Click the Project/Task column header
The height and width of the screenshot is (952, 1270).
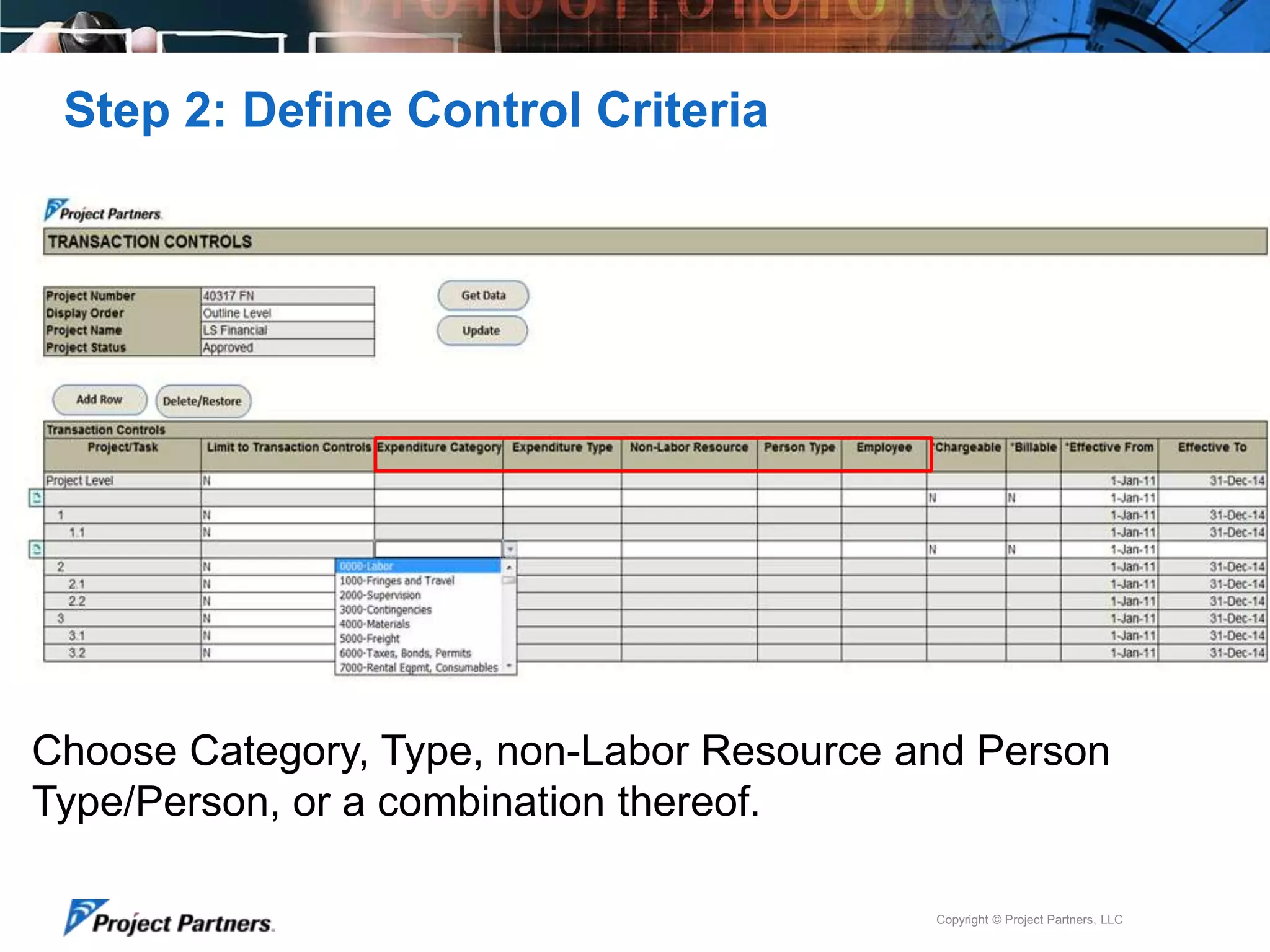point(123,454)
